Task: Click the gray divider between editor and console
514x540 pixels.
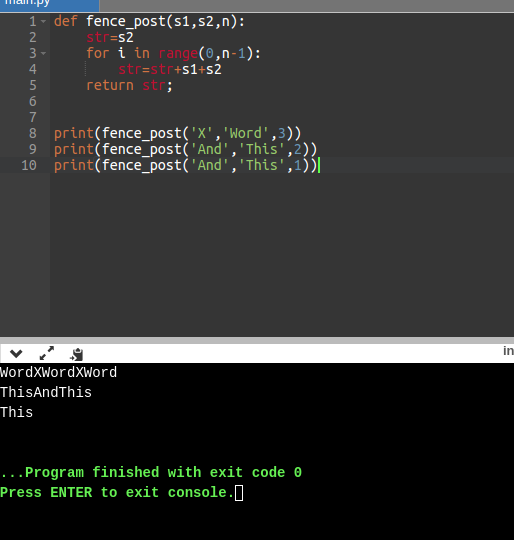Action: tap(257, 340)
